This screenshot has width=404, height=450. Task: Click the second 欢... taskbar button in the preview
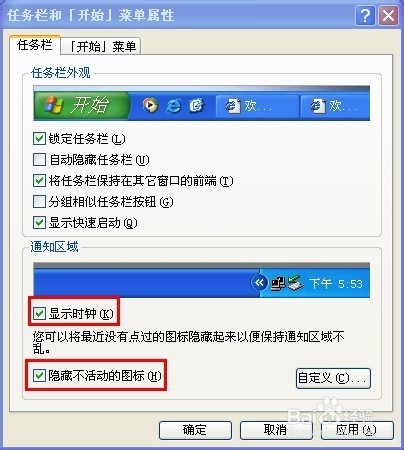[x=335, y=106]
